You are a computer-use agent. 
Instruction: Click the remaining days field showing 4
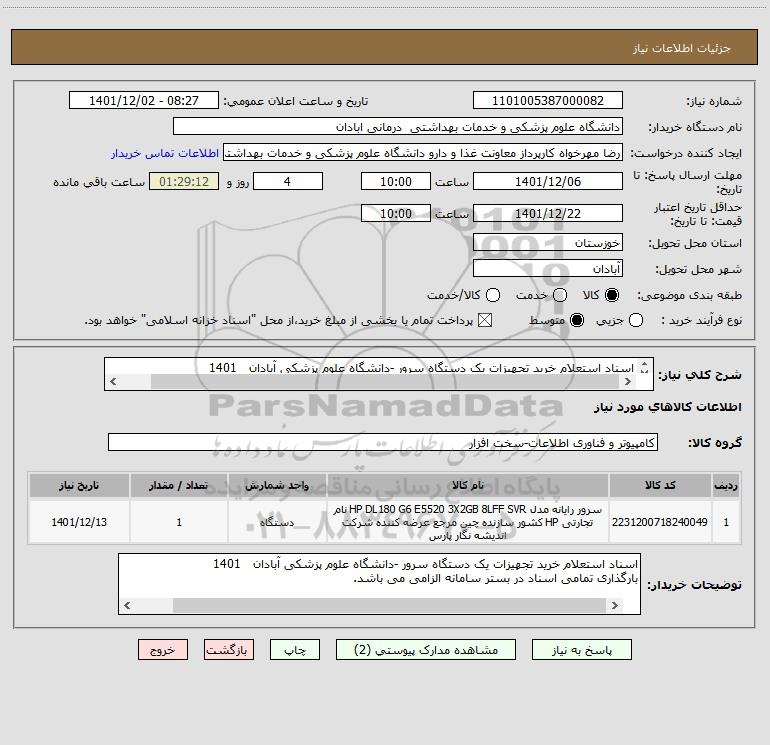(x=288, y=181)
